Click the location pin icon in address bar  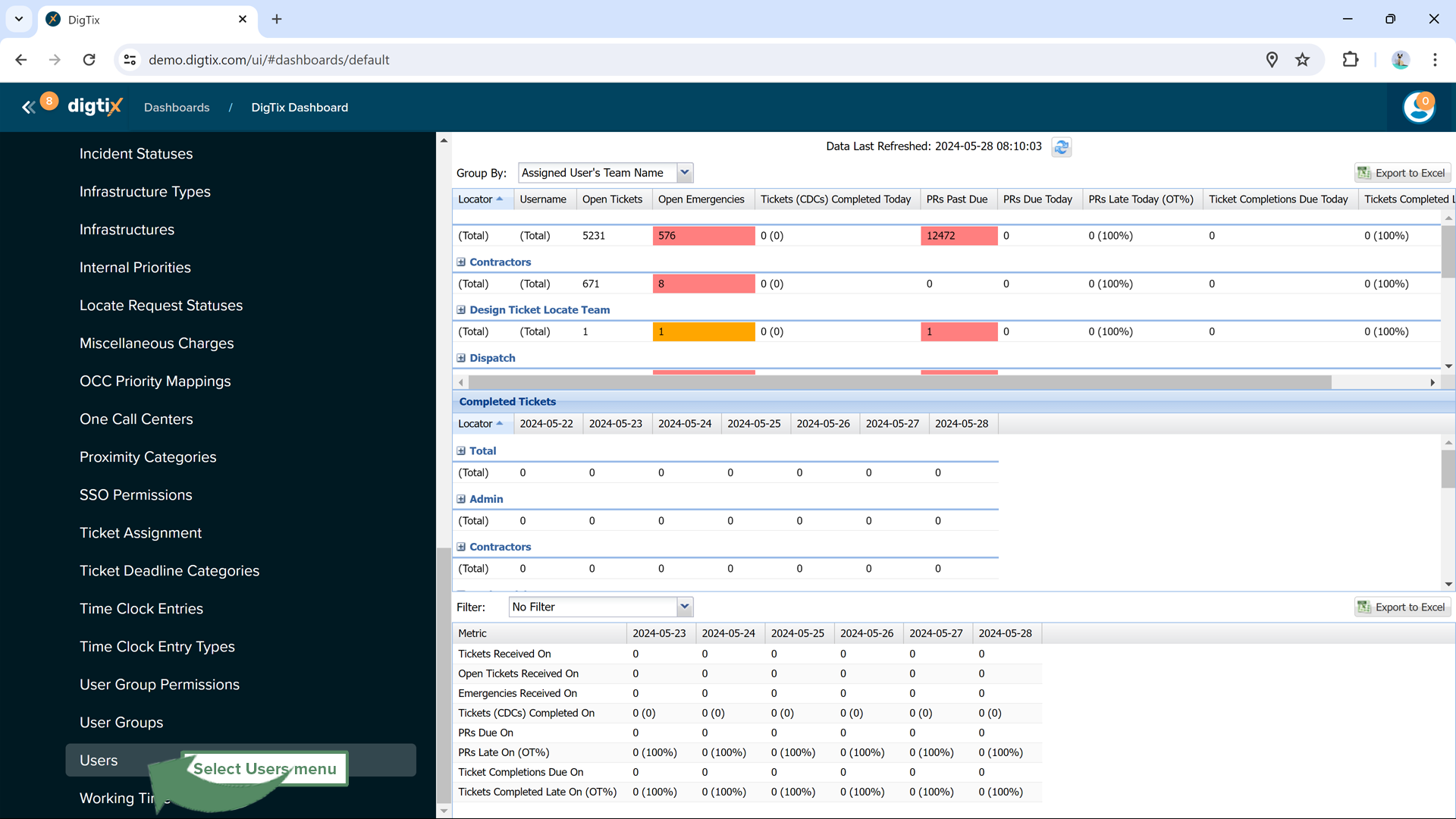[1272, 60]
